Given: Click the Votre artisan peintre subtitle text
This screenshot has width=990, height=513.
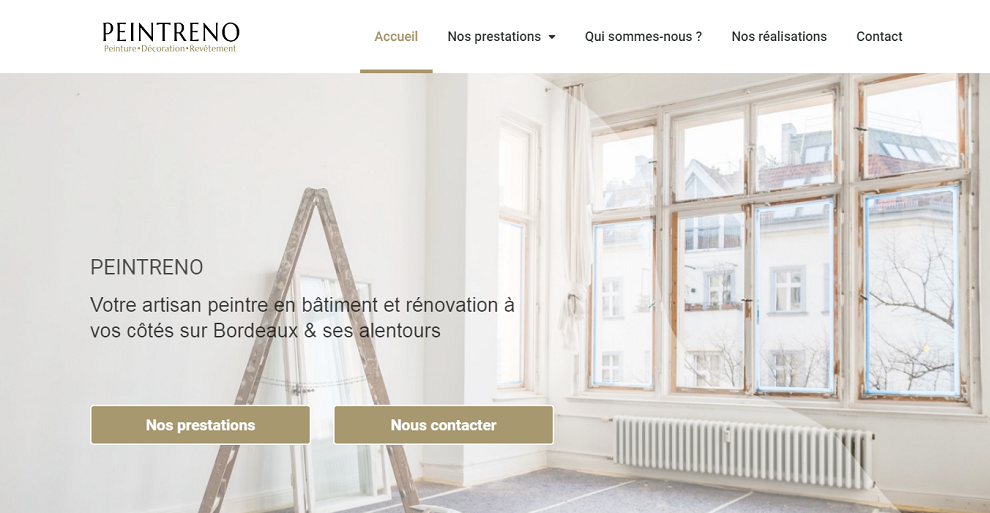Looking at the screenshot, I should pos(302,317).
